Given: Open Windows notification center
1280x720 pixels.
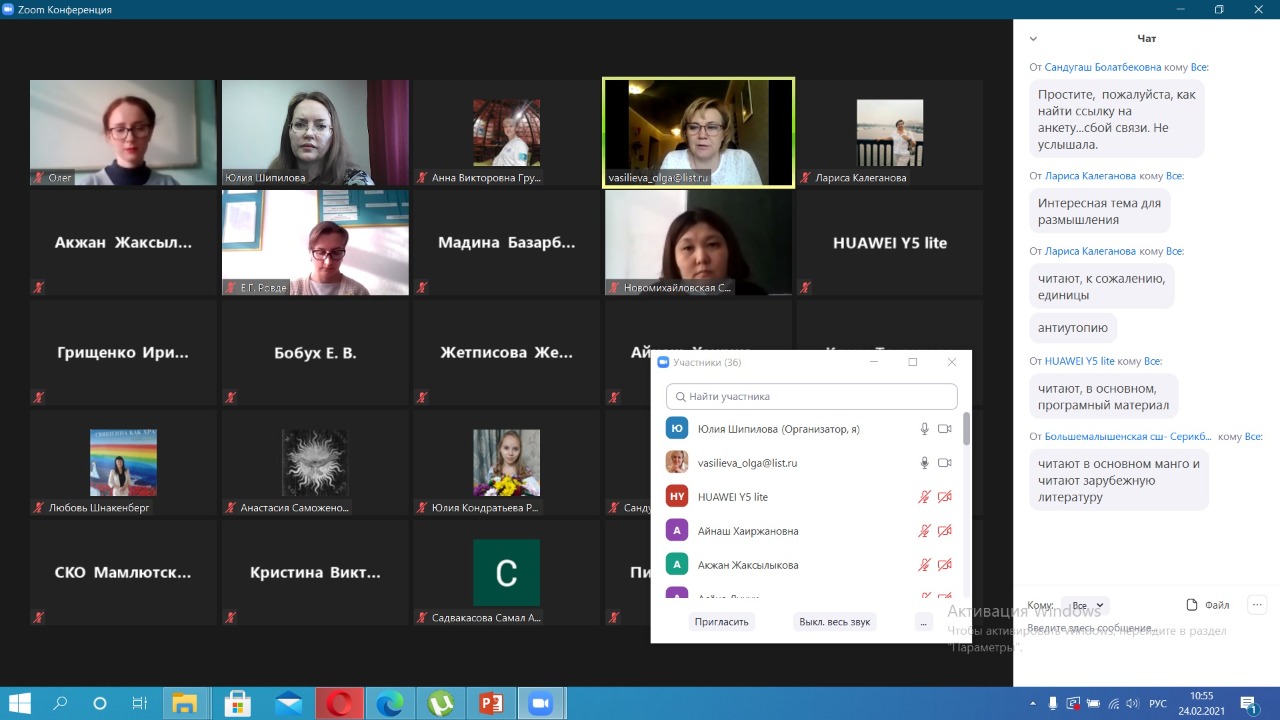Looking at the screenshot, I should [x=1248, y=704].
